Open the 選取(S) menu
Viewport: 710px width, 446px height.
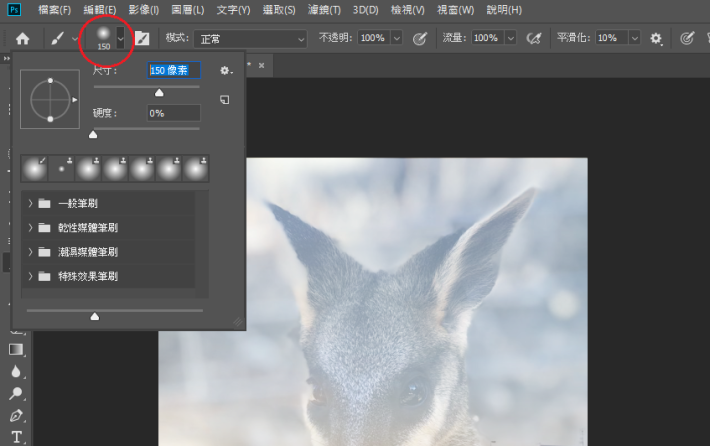pyautogui.click(x=279, y=10)
